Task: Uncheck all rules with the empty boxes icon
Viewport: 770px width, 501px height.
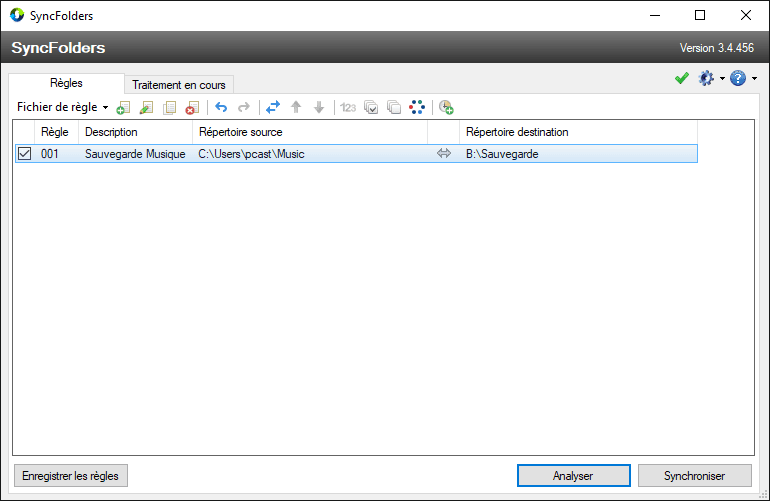Action: pyautogui.click(x=394, y=107)
